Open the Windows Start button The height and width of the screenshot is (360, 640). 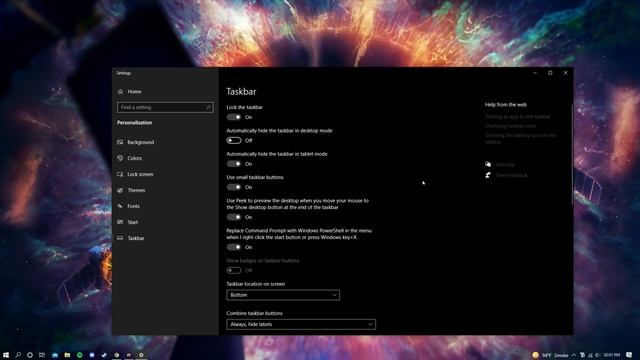point(6,355)
